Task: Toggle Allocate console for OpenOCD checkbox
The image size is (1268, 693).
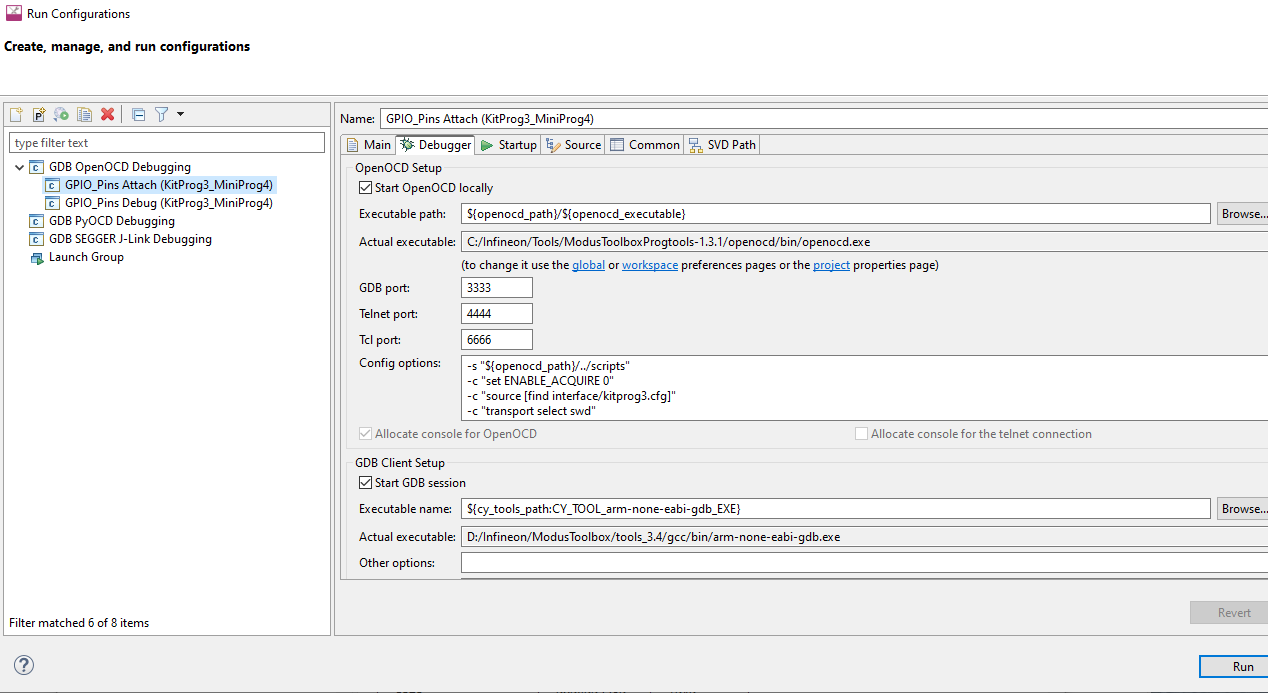Action: coord(365,434)
